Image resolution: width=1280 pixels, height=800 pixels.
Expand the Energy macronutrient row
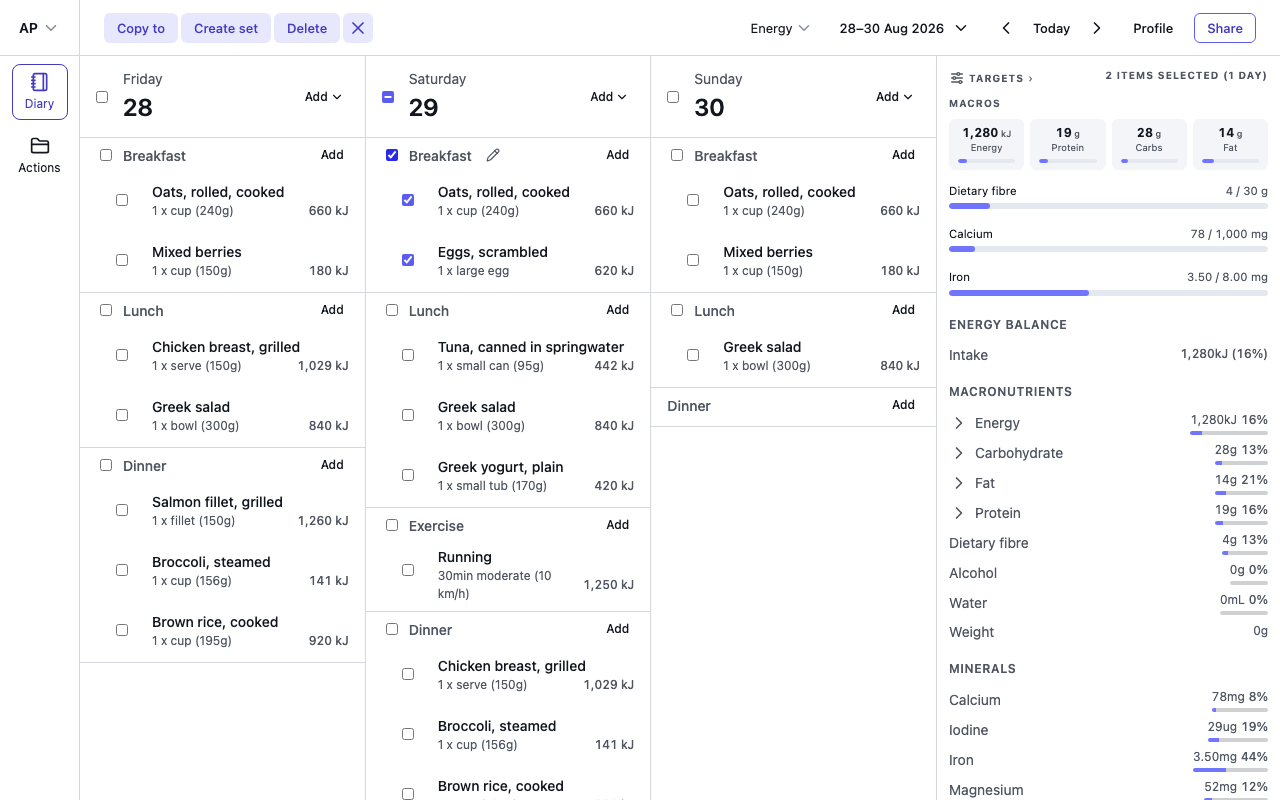pos(959,423)
